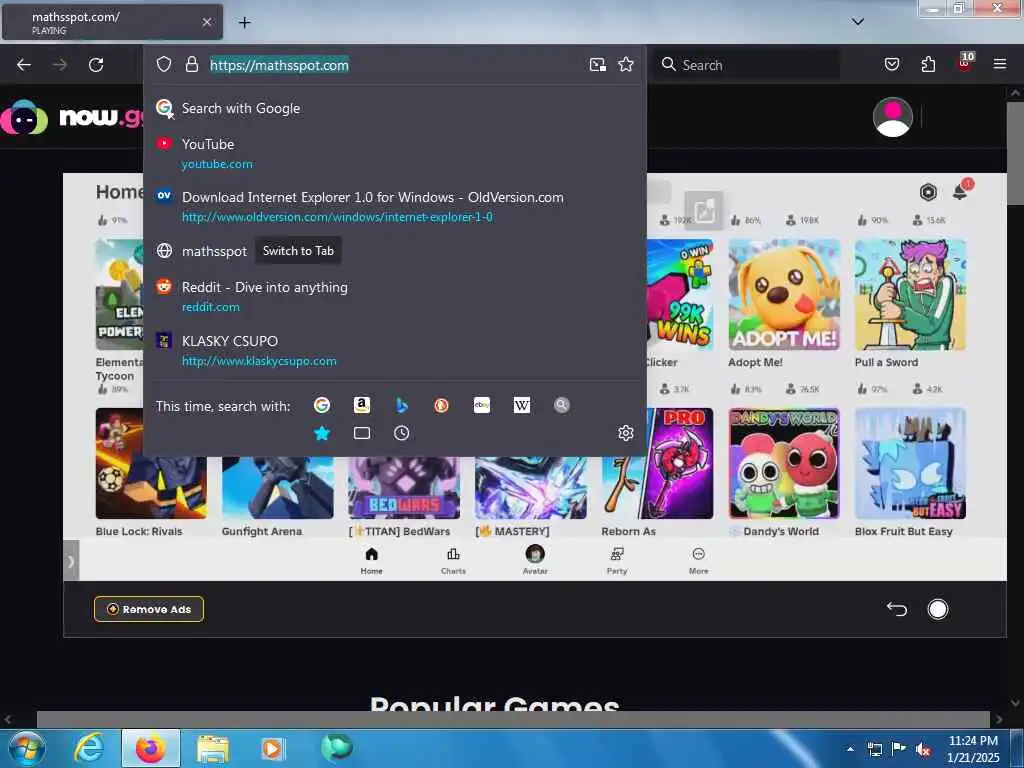Open Roblox Home bottom tab

372,560
